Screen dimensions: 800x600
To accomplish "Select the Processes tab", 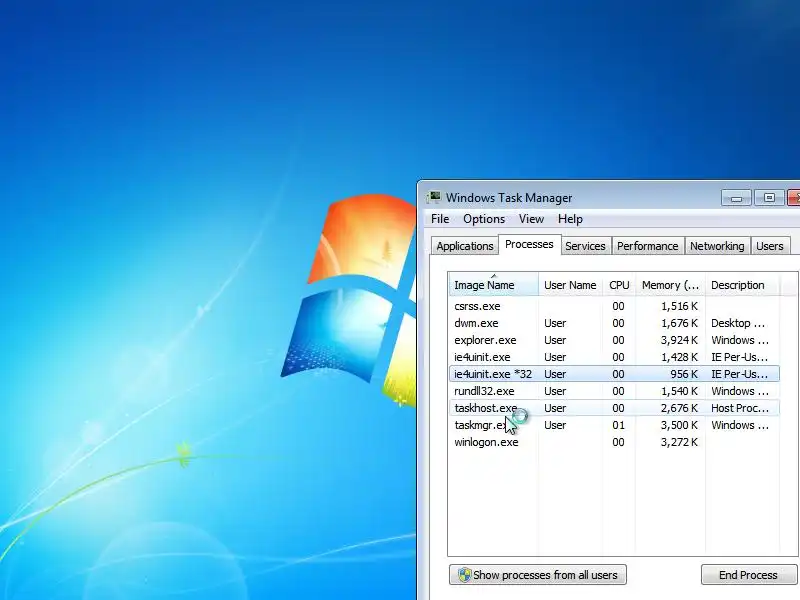I will (x=529, y=244).
